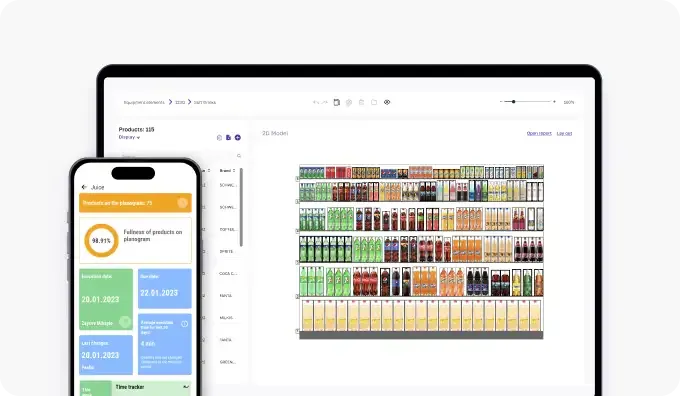Click the redo arrow in top toolbar
680x396 pixels.
tap(325, 102)
